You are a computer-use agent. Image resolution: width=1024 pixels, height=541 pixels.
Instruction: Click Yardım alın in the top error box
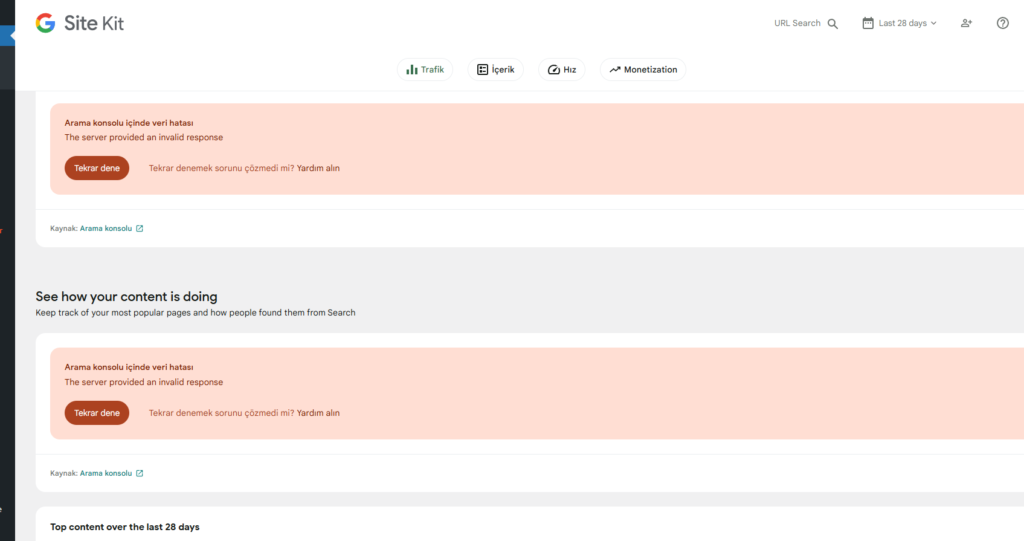point(318,168)
